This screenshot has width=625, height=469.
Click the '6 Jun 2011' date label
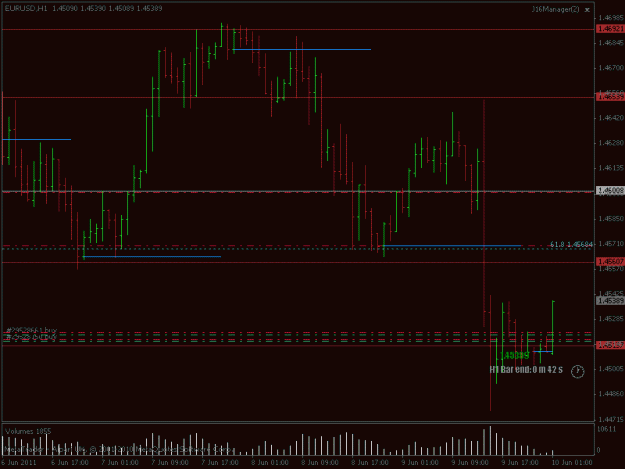19,463
